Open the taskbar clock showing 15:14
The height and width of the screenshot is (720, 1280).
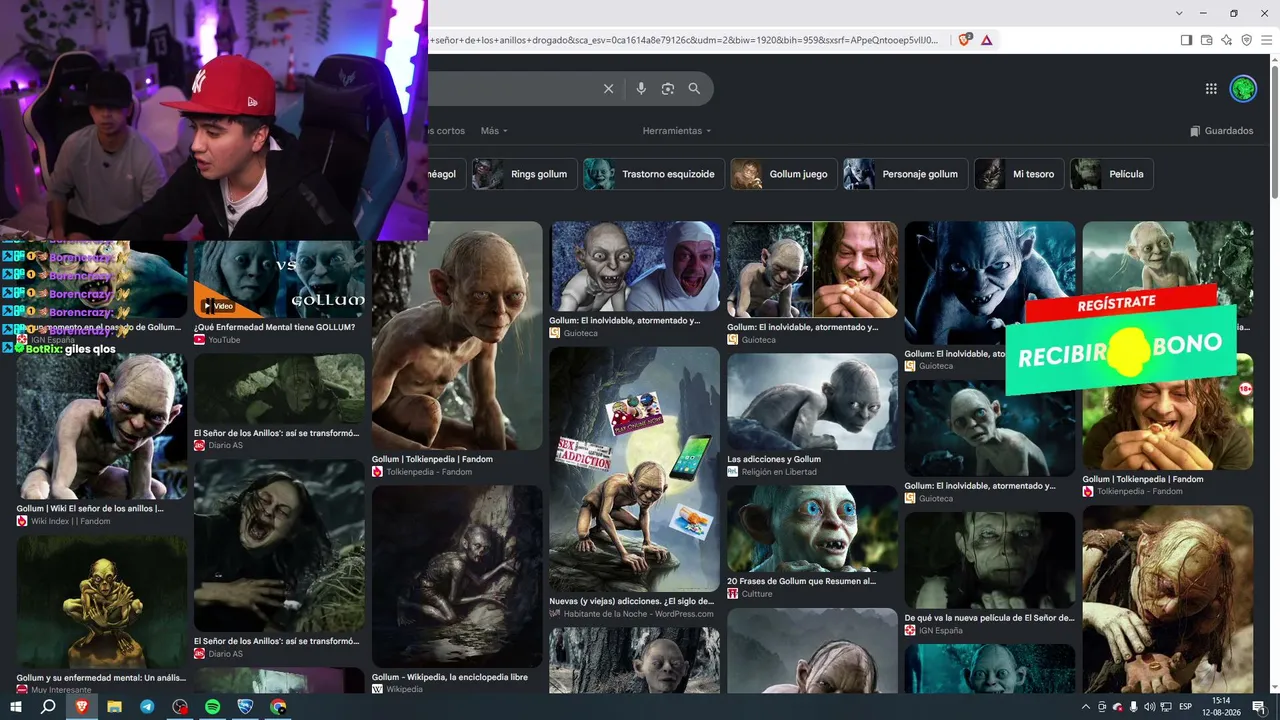(1221, 707)
